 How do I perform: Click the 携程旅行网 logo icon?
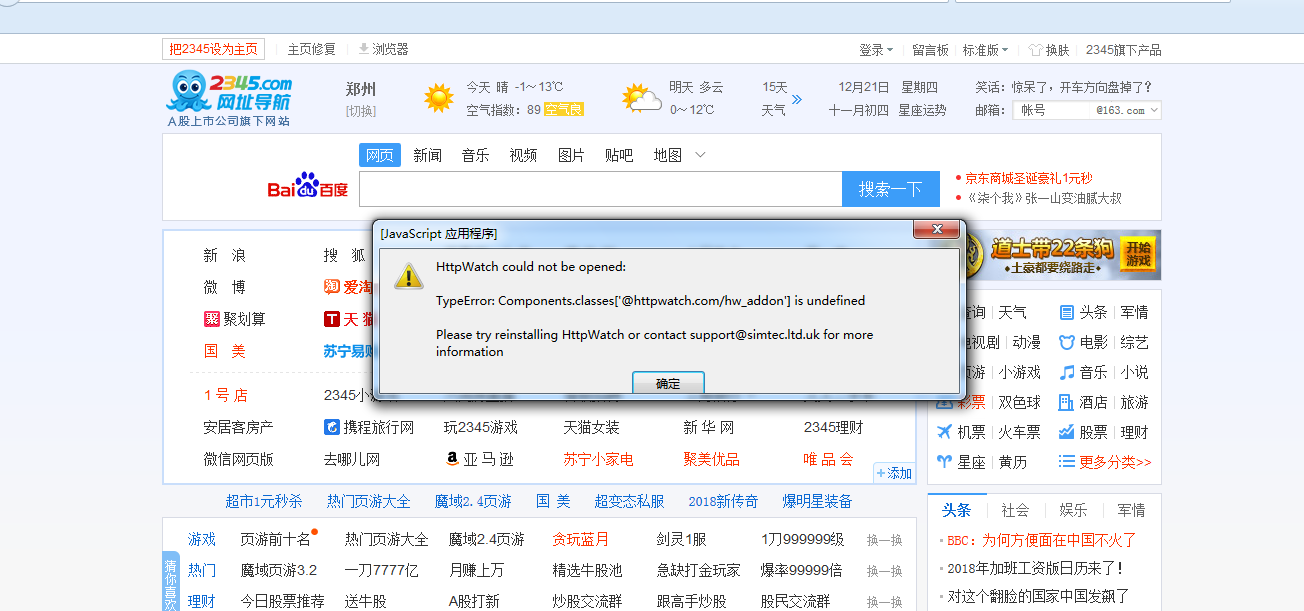pyautogui.click(x=332, y=427)
